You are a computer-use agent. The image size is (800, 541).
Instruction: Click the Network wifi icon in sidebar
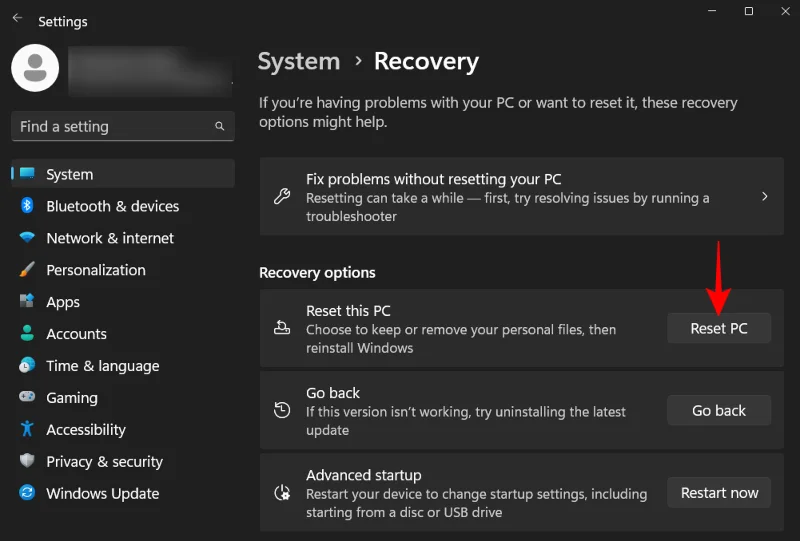coord(27,237)
